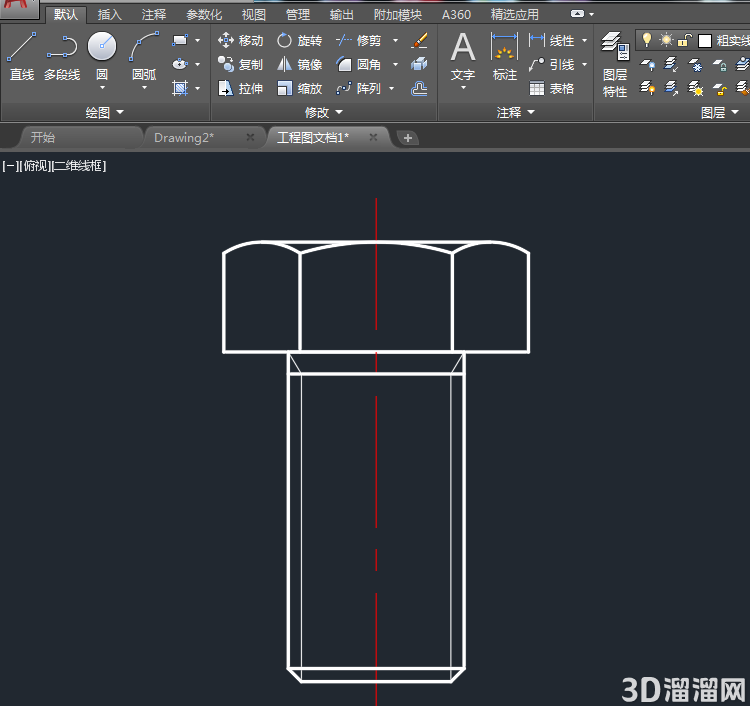Switch to the Parametric (参数化) ribbon tab
750x706 pixels.
click(x=204, y=15)
